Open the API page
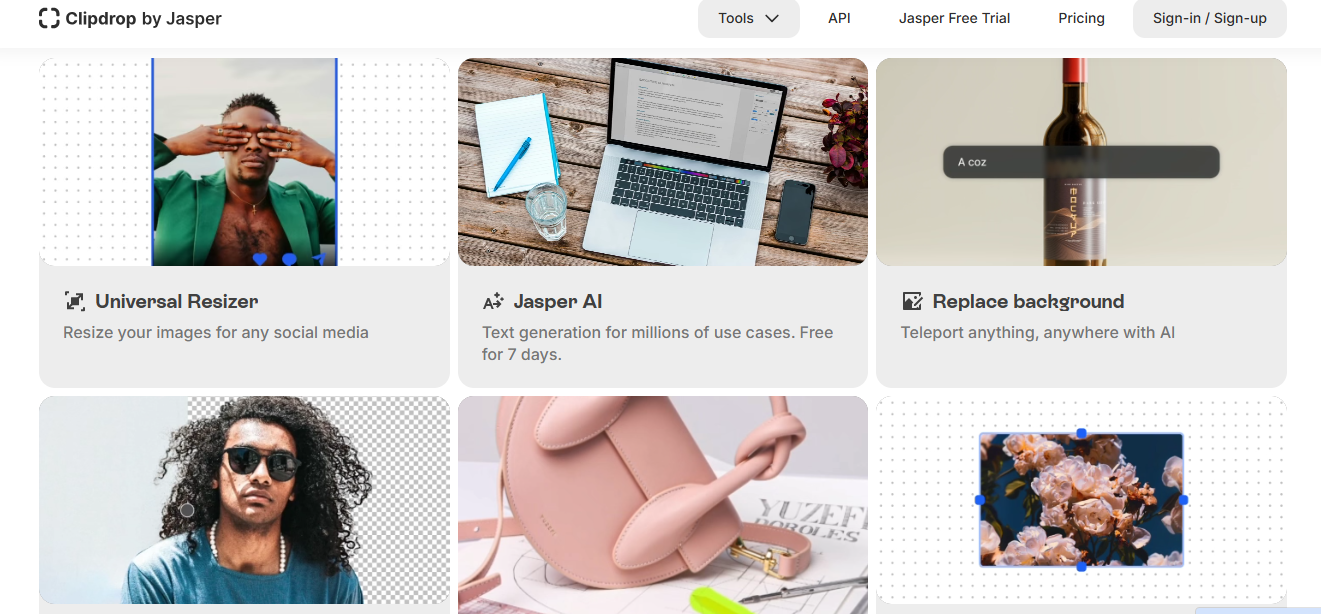The height and width of the screenshot is (614, 1321). (x=839, y=18)
